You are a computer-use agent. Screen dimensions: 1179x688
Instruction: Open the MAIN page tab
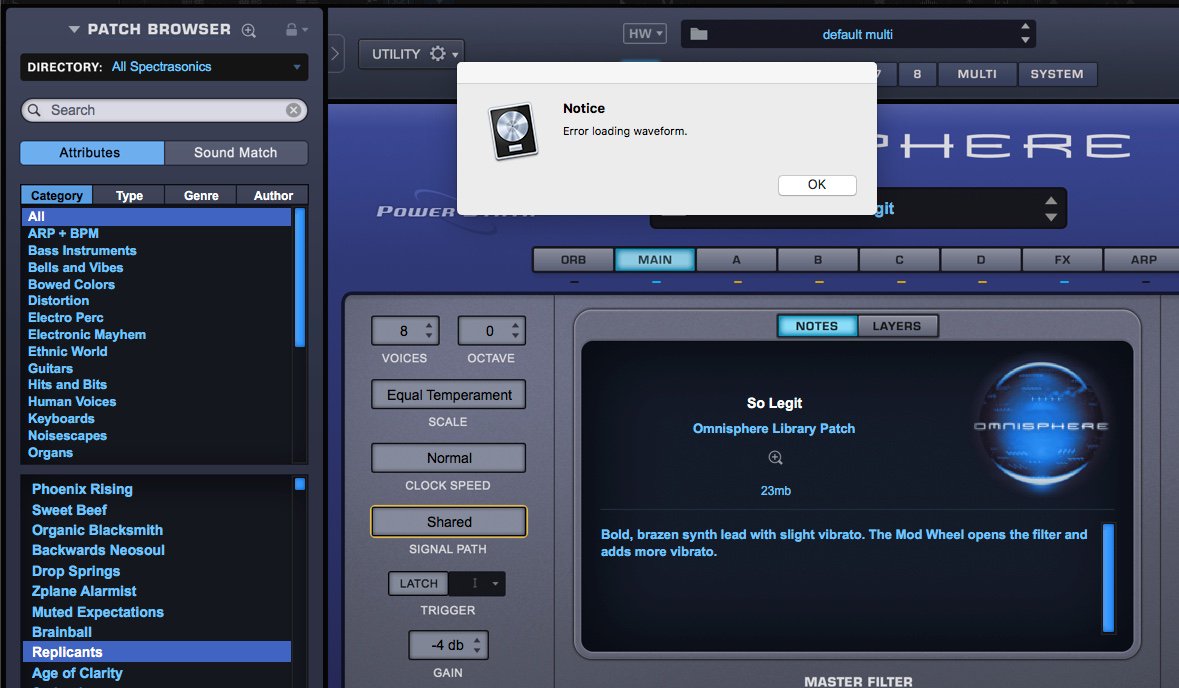(x=655, y=259)
